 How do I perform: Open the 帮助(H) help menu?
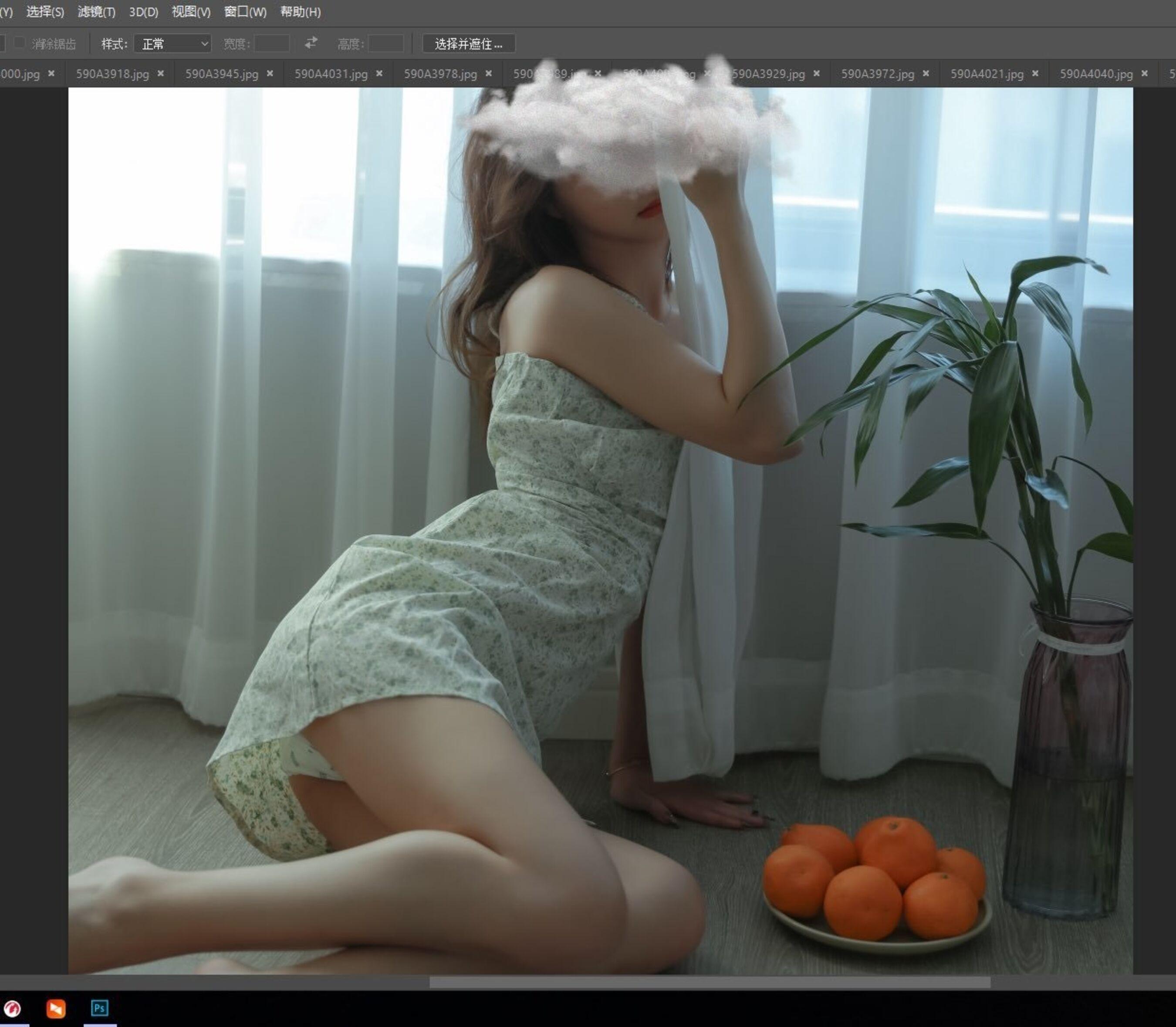coord(300,11)
